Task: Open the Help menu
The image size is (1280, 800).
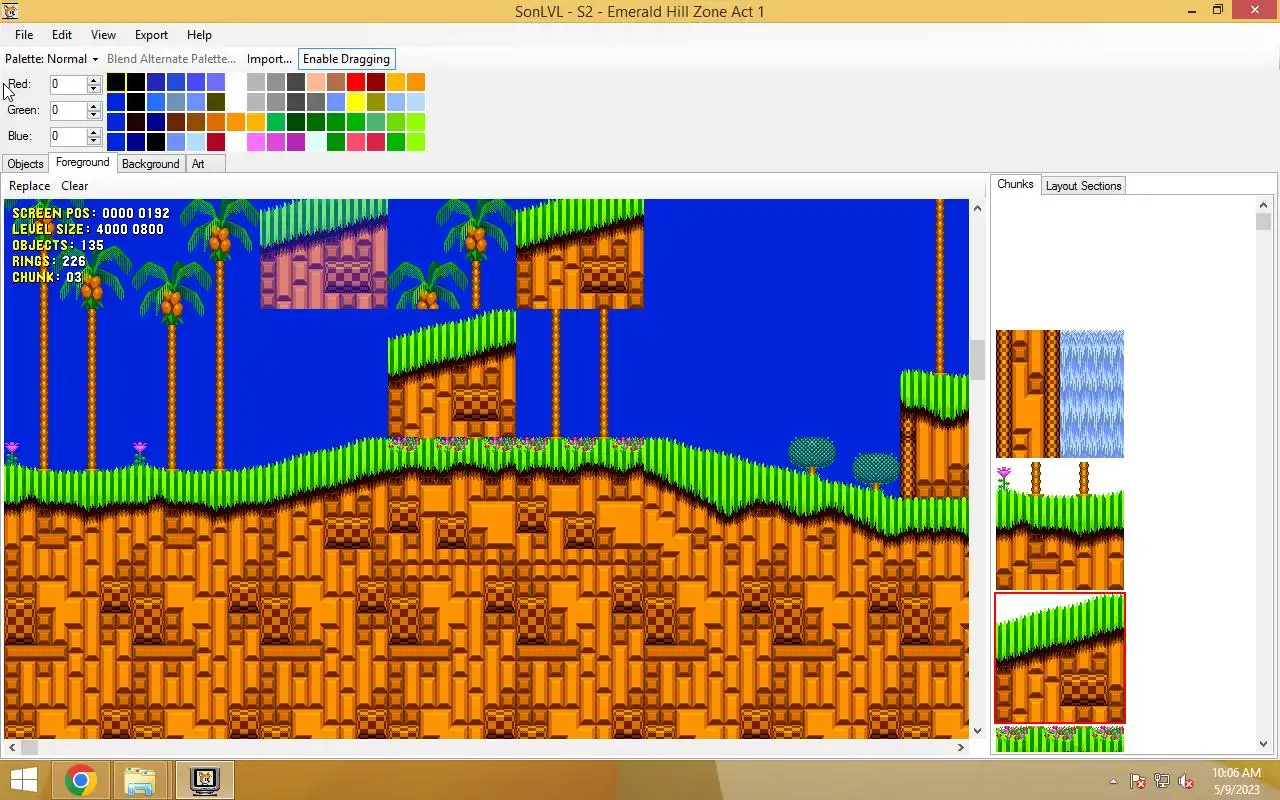Action: tap(199, 35)
